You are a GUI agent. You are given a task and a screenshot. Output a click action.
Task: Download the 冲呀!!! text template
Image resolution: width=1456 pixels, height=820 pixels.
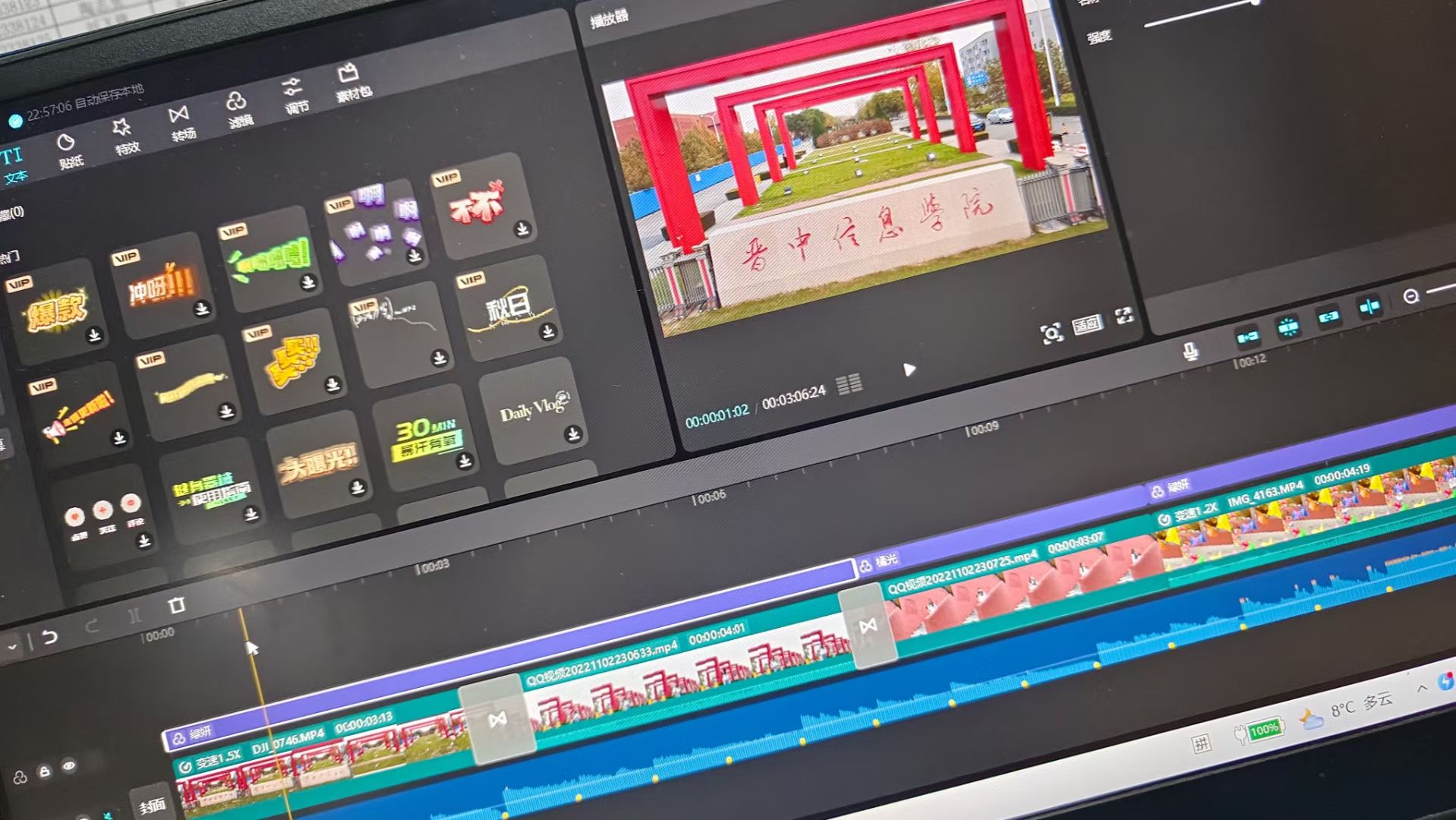[x=201, y=308]
